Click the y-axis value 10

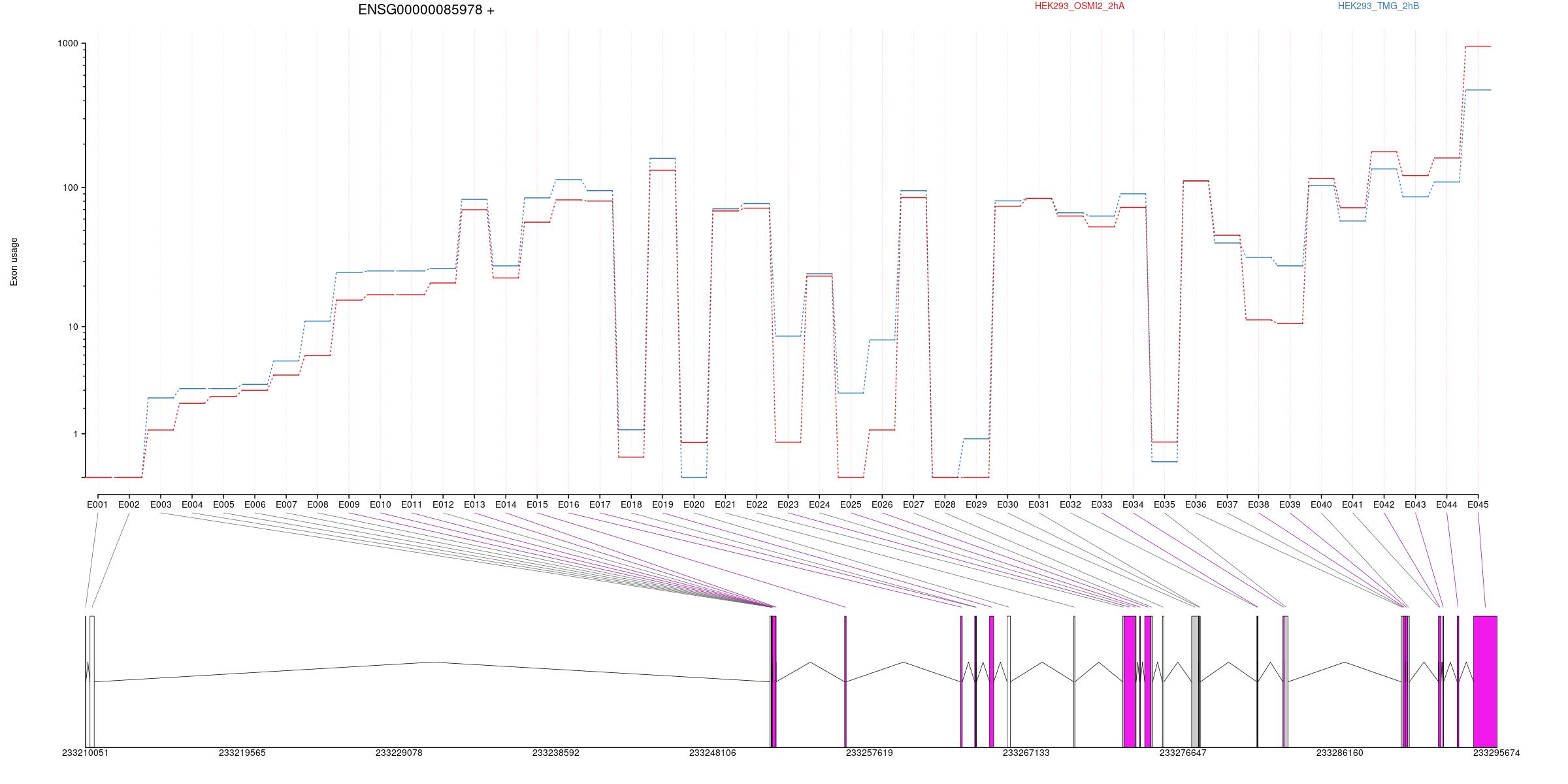[73, 327]
